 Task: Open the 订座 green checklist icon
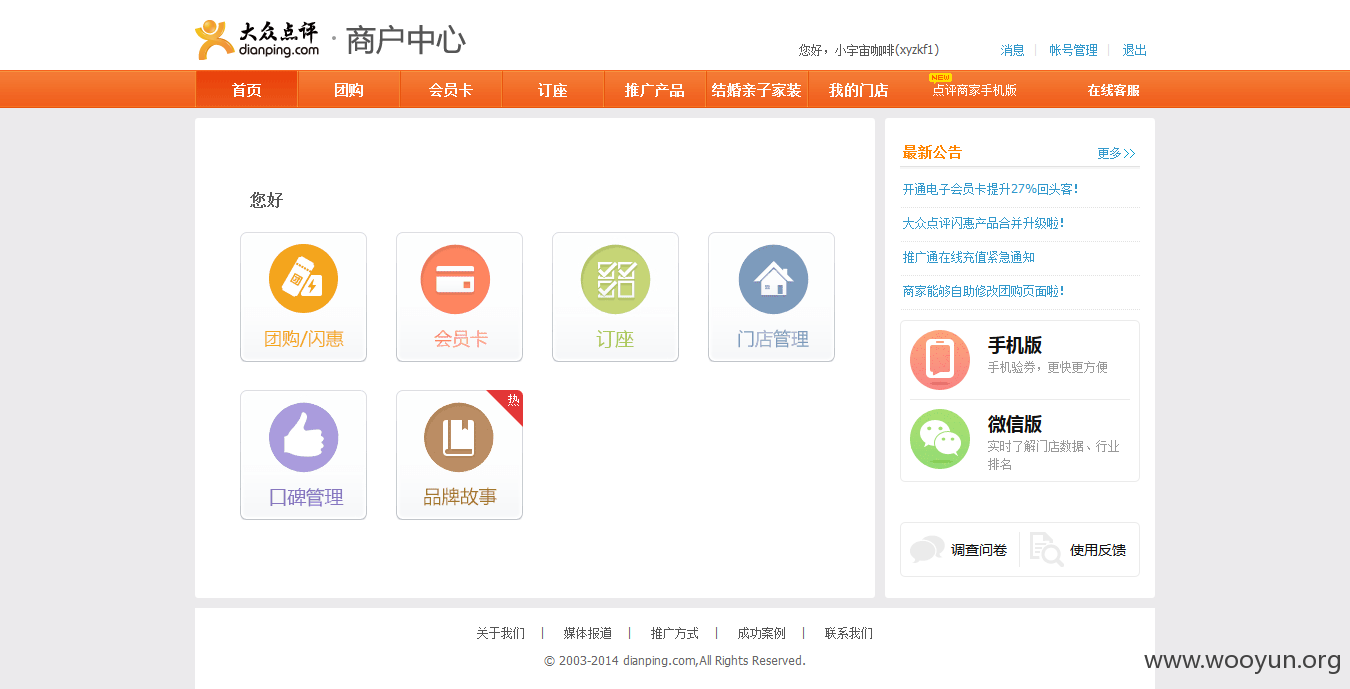click(615, 279)
